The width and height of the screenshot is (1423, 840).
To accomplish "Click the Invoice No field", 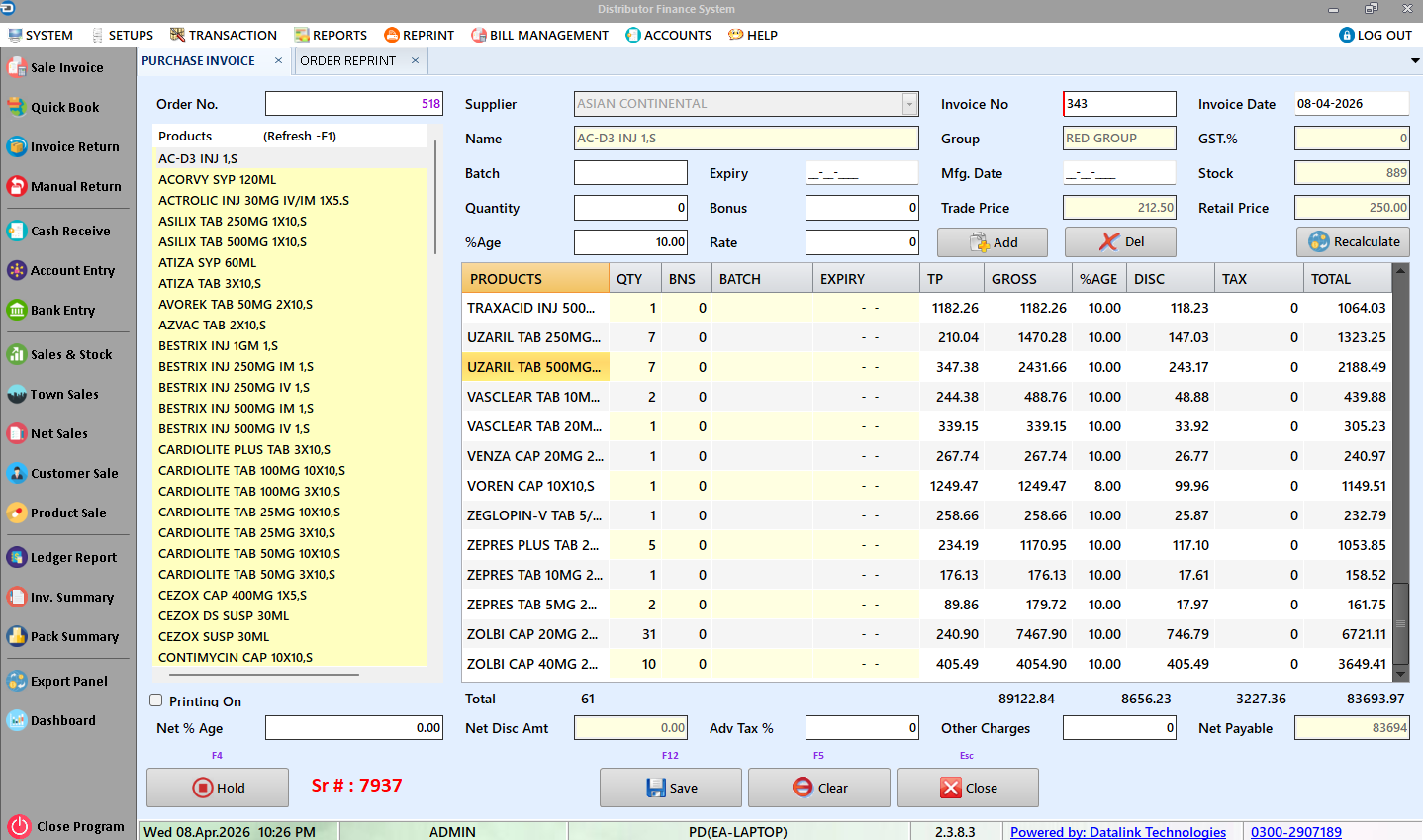I will point(1119,103).
